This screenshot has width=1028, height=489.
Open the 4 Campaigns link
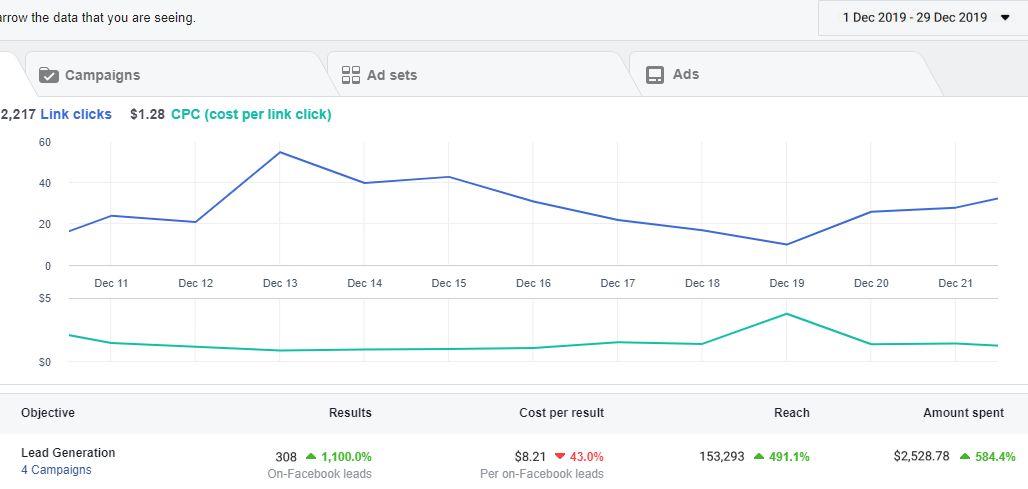[56, 470]
